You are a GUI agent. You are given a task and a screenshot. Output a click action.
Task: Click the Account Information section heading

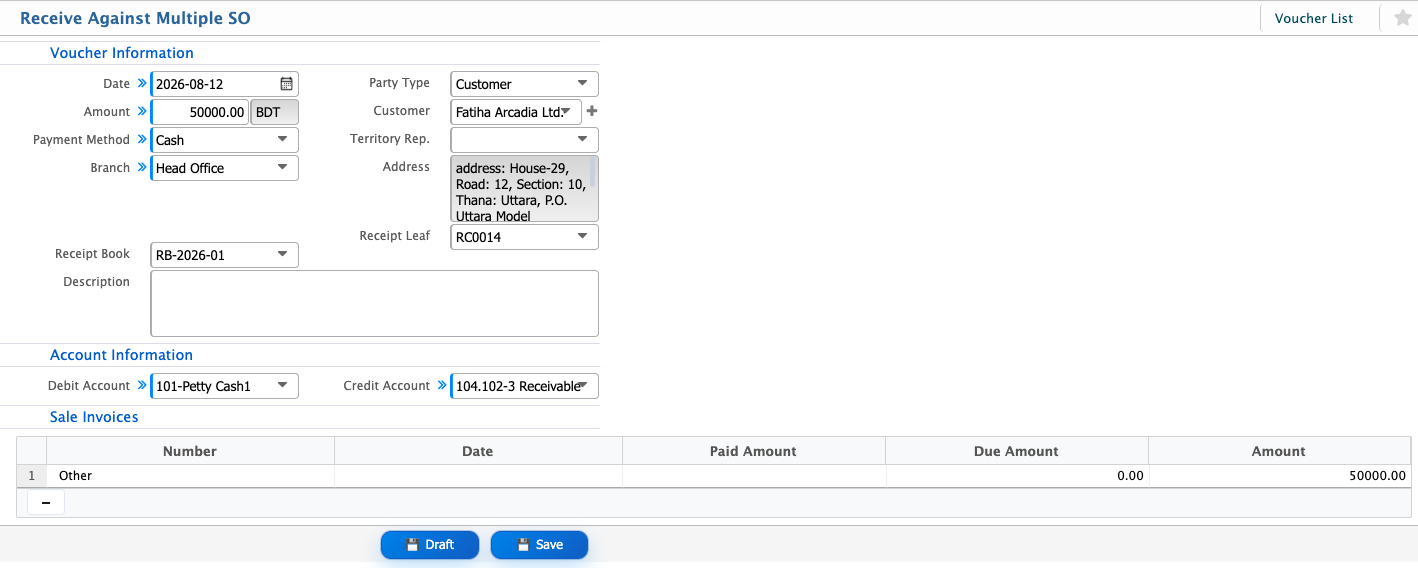coord(121,355)
